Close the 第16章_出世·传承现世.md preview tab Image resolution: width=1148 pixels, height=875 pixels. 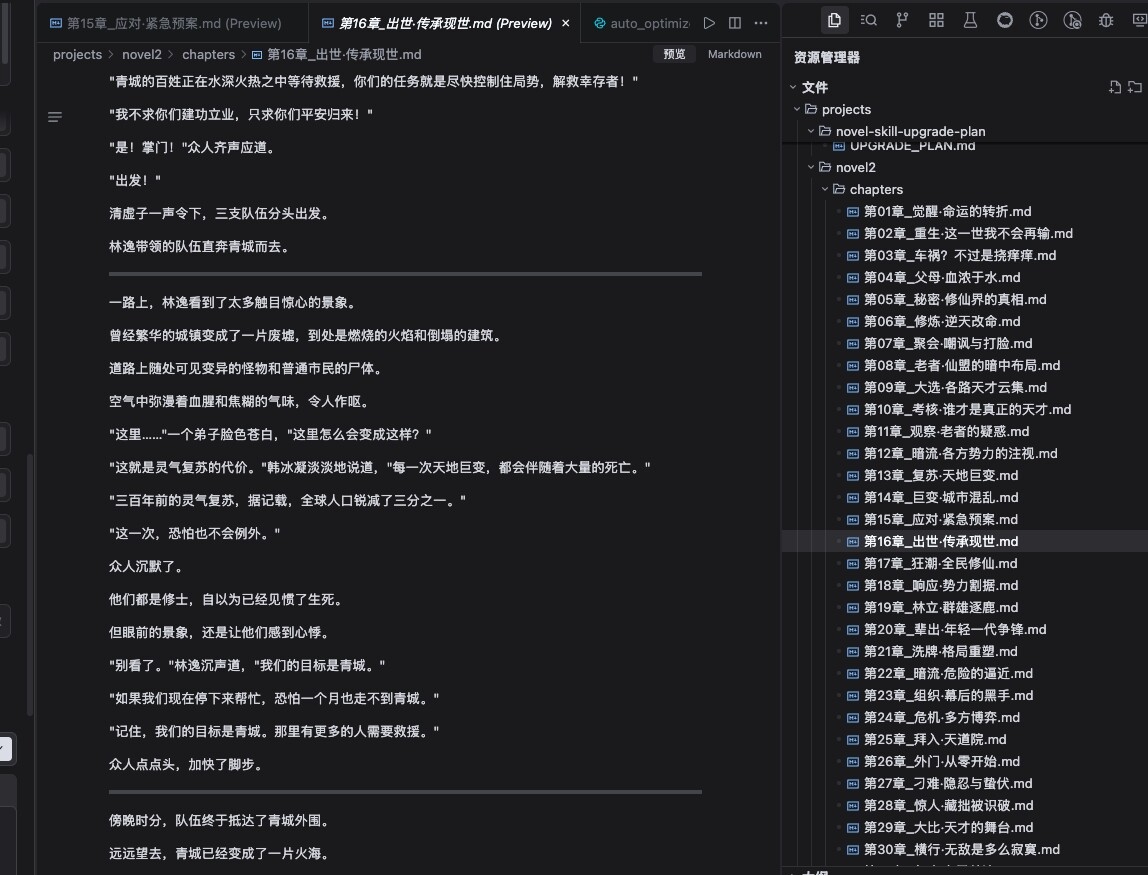[567, 23]
